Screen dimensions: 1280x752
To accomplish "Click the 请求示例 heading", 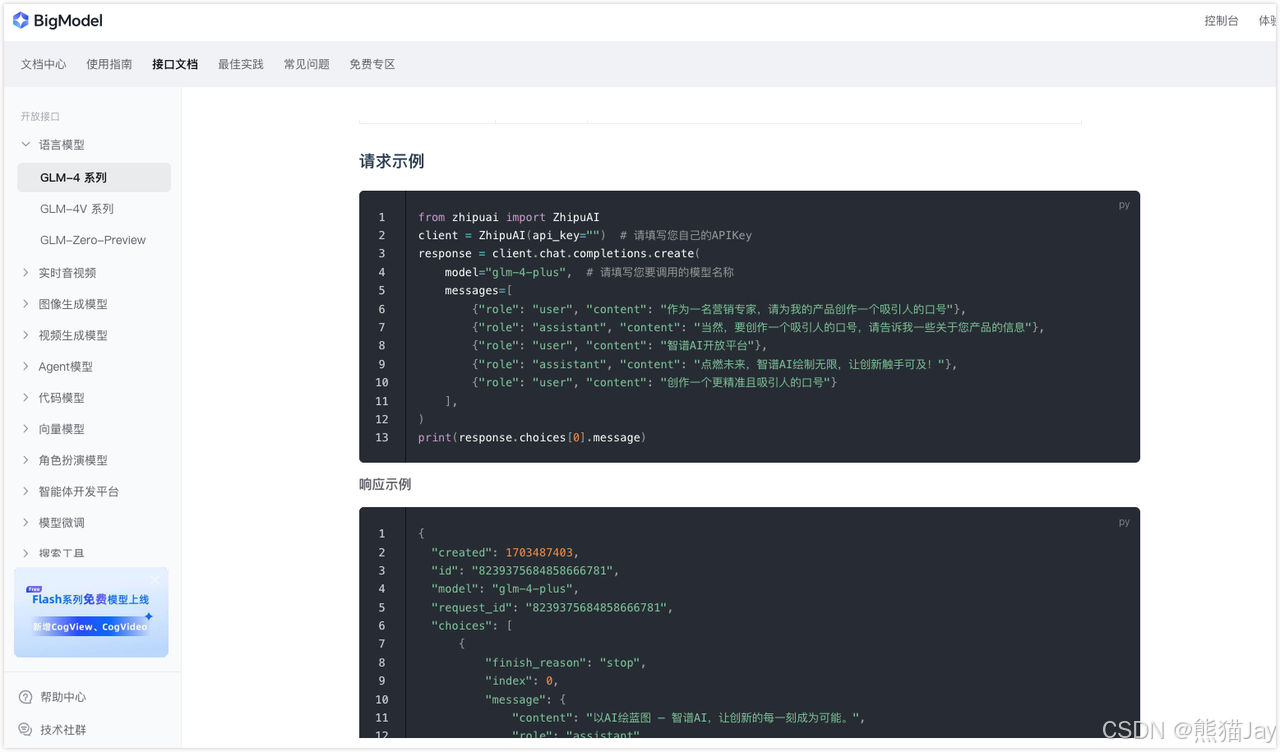I will click(x=392, y=161).
